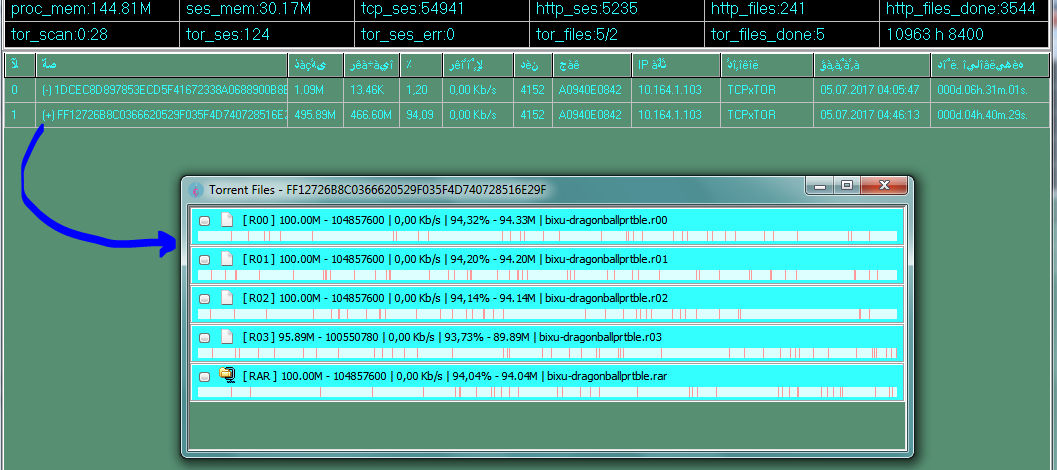Select the document icon beside R02 file
Image resolution: width=1057 pixels, height=470 pixels.
tap(227, 298)
